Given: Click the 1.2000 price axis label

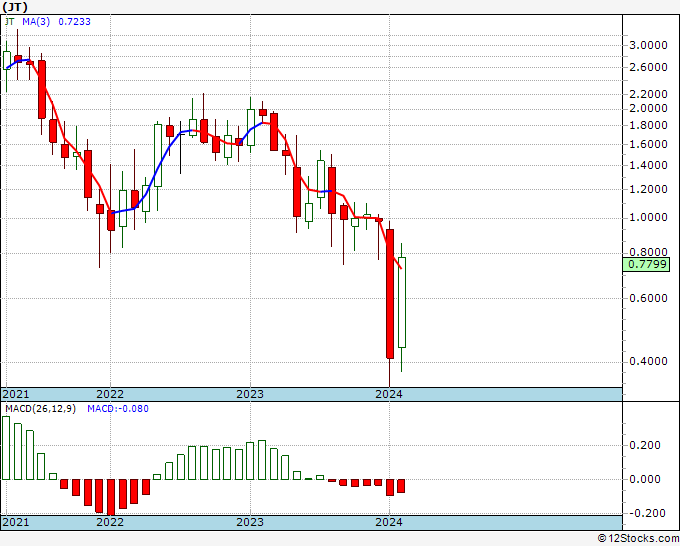Looking at the screenshot, I should (x=648, y=190).
